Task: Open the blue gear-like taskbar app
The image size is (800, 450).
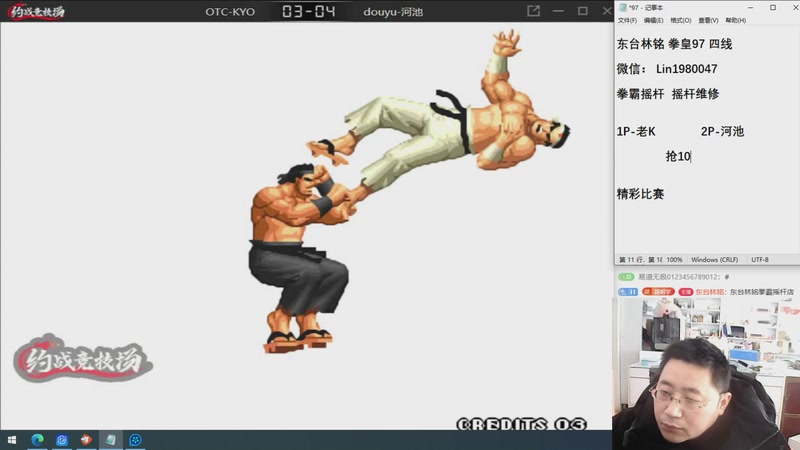Action: [x=135, y=440]
